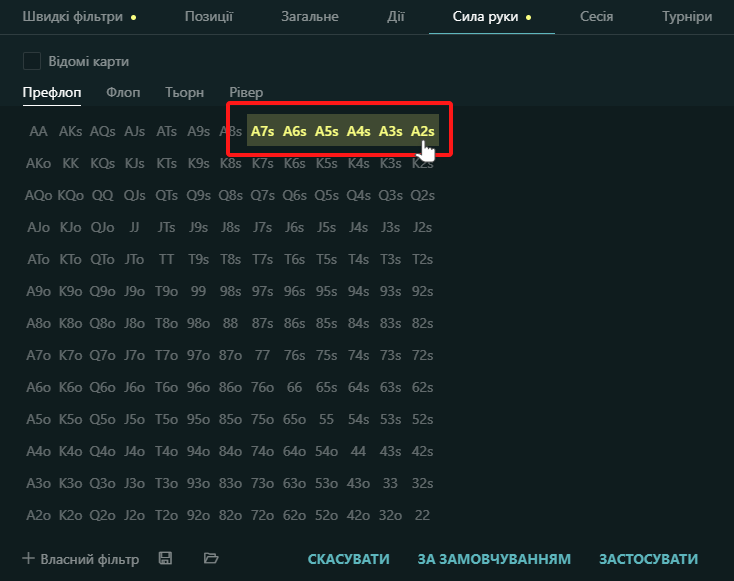Select the 76s hand cell
Image resolution: width=734 pixels, height=581 pixels.
[294, 355]
